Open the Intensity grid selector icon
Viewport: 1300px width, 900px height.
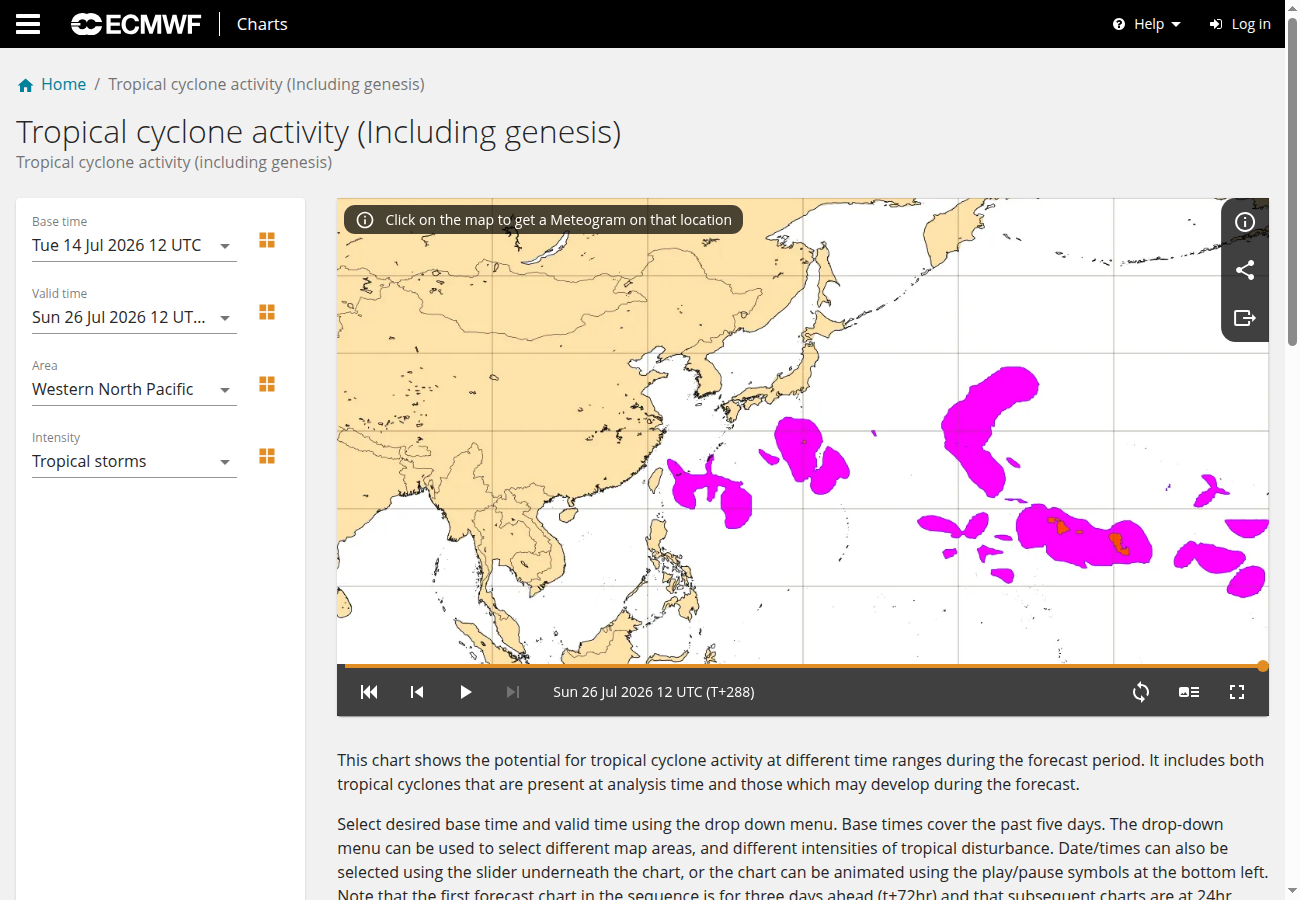pos(267,457)
